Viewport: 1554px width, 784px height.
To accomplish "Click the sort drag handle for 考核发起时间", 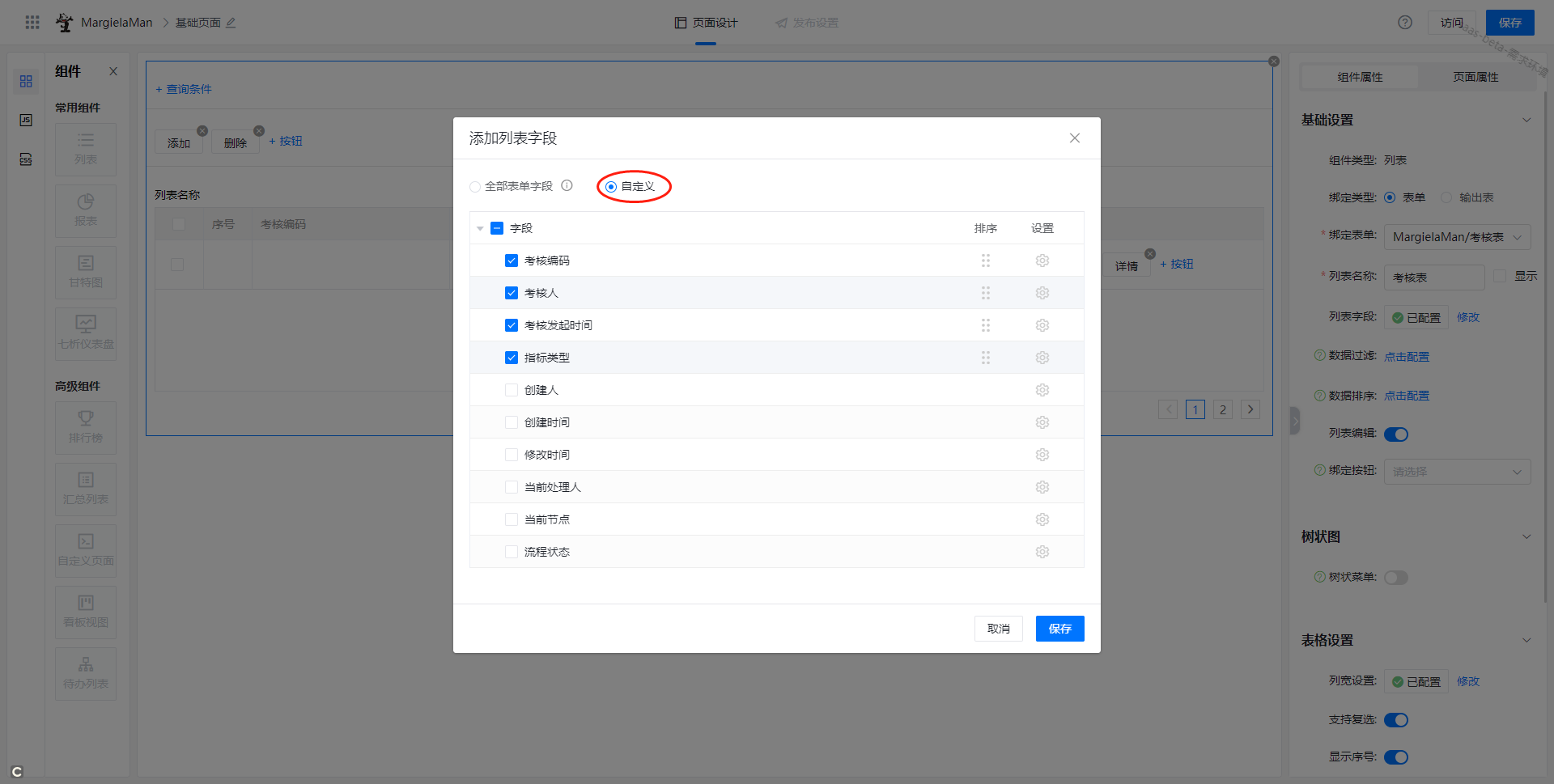I will pyautogui.click(x=986, y=325).
